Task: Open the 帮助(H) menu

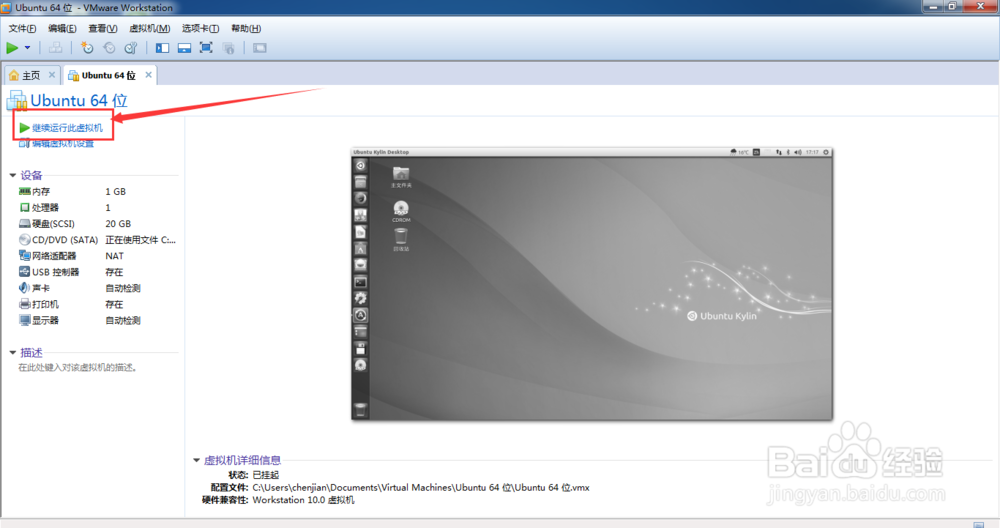Action: [246, 28]
